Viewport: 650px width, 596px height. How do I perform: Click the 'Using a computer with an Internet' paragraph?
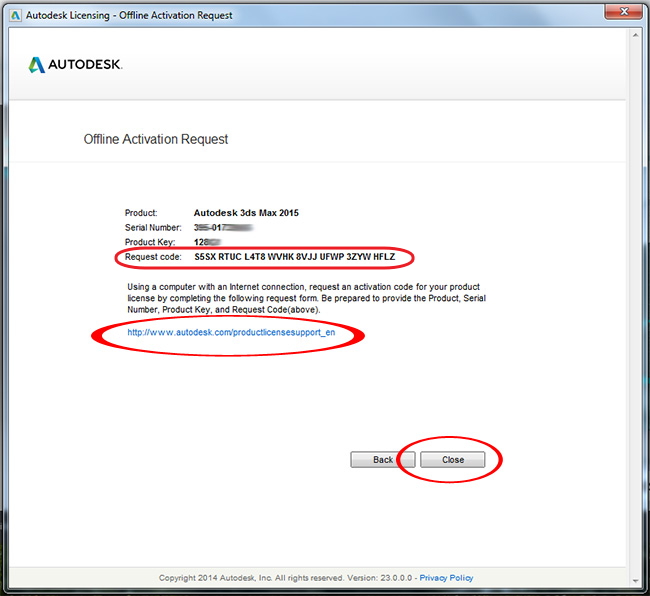coord(306,298)
